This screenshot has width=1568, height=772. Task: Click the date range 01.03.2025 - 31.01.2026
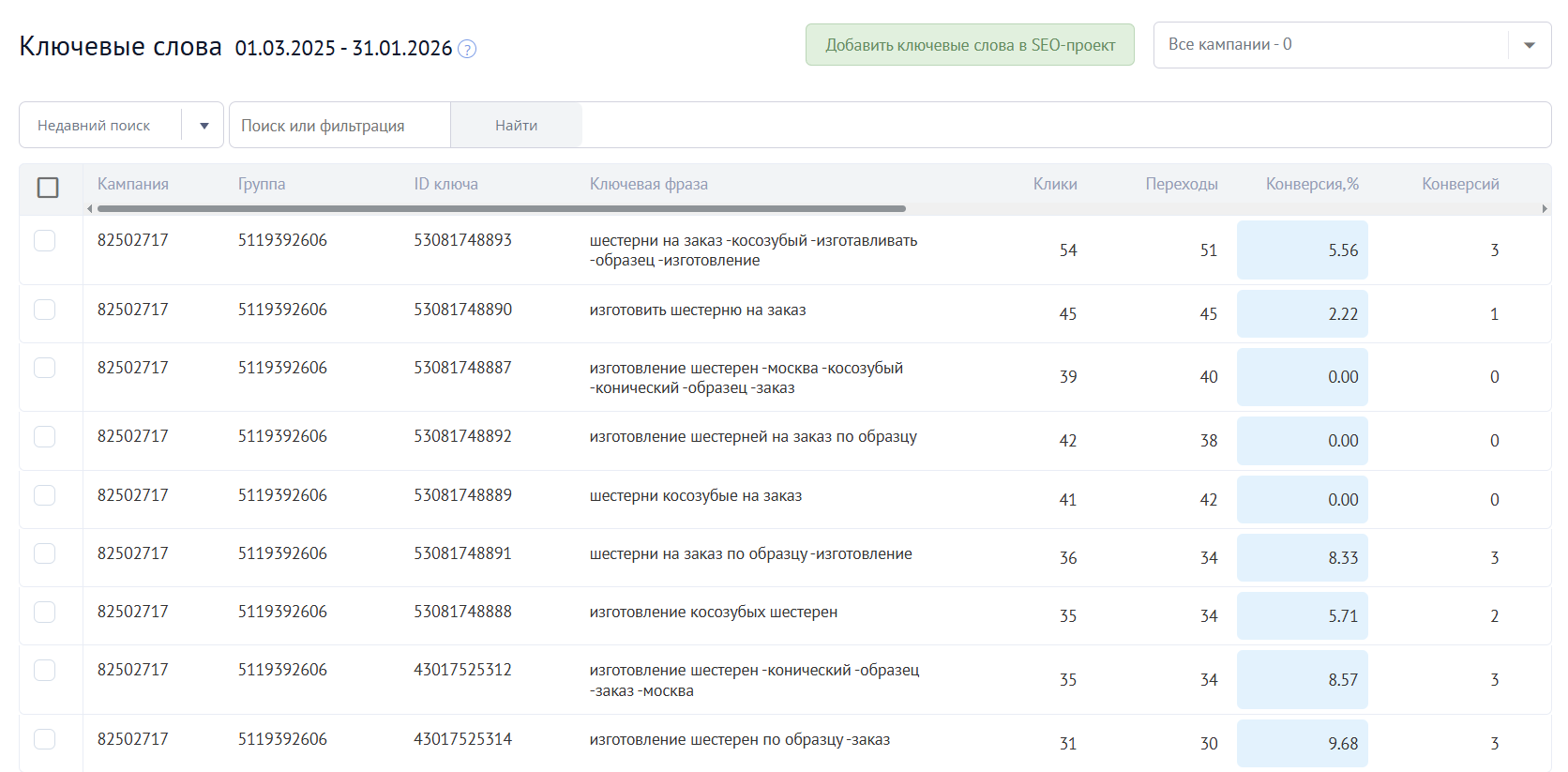[x=343, y=49]
